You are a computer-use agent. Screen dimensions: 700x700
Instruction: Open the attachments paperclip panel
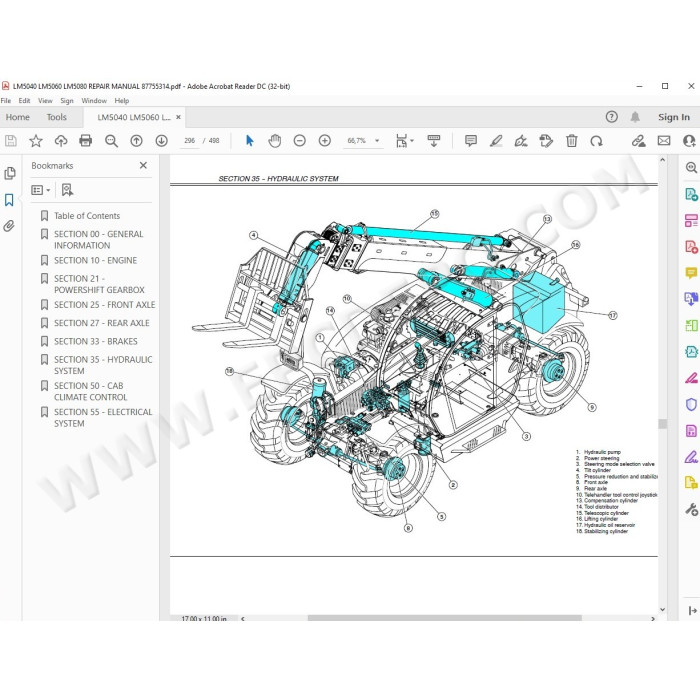[x=9, y=226]
